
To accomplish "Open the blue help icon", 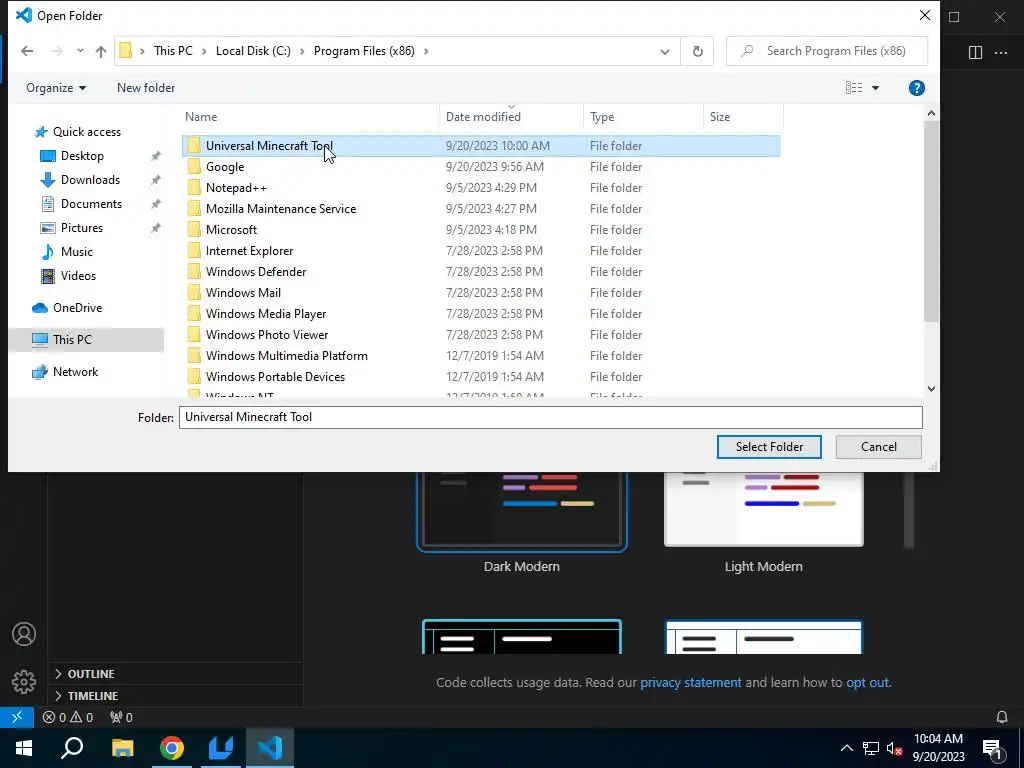I will (x=916, y=88).
